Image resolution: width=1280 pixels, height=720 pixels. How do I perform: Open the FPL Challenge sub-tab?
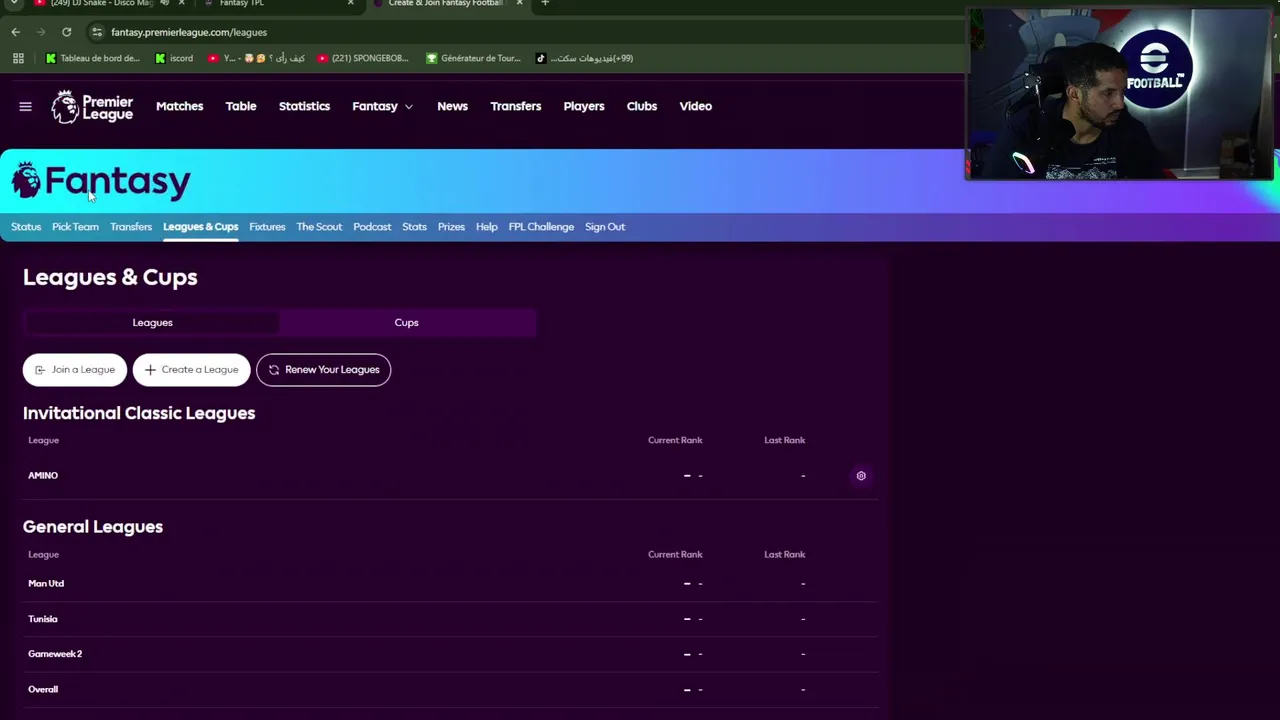coord(541,227)
